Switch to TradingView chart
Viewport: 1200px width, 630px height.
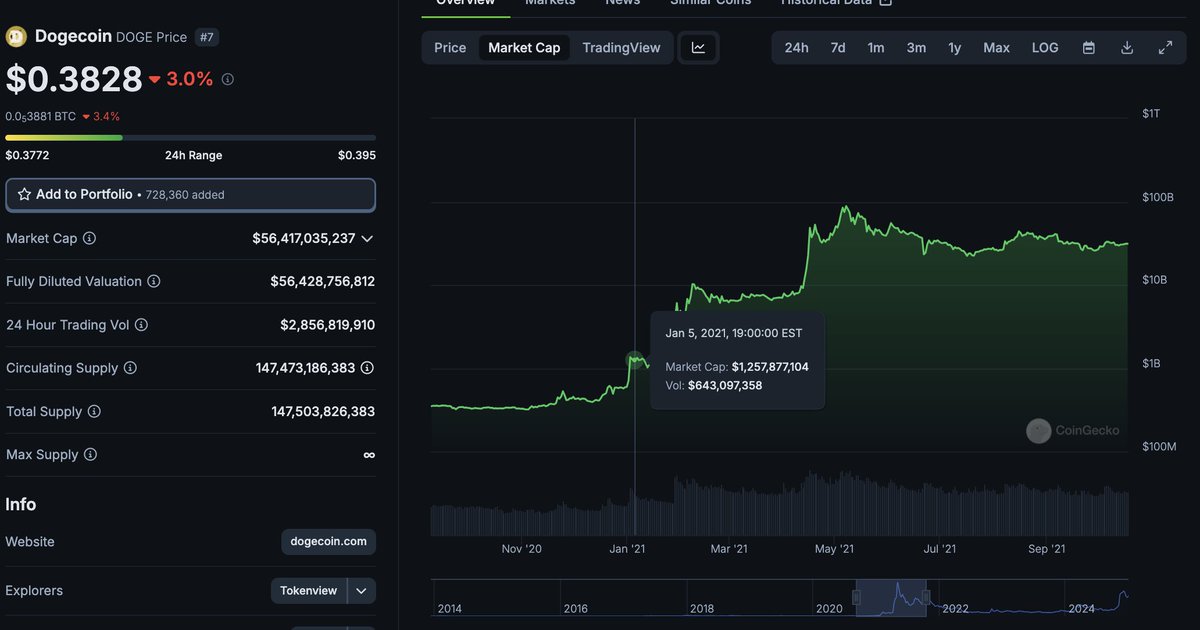pyautogui.click(x=621, y=48)
